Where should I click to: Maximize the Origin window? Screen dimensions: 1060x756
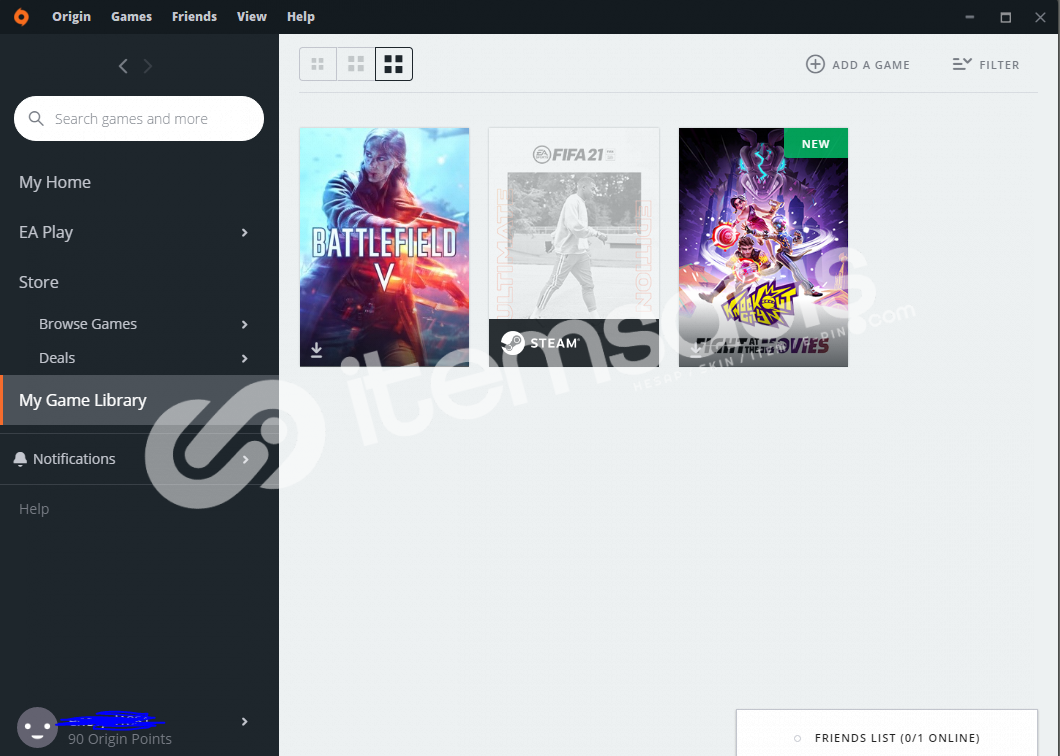[x=1006, y=17]
